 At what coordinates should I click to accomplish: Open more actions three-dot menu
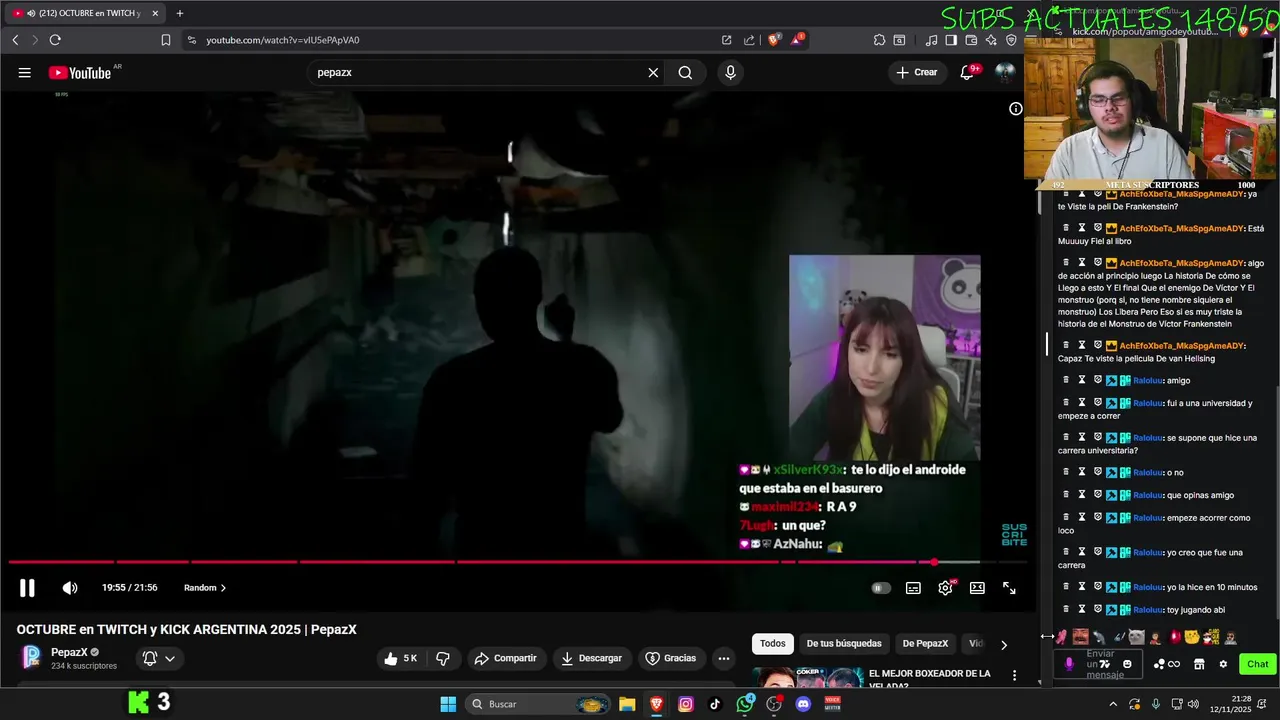[x=723, y=658]
